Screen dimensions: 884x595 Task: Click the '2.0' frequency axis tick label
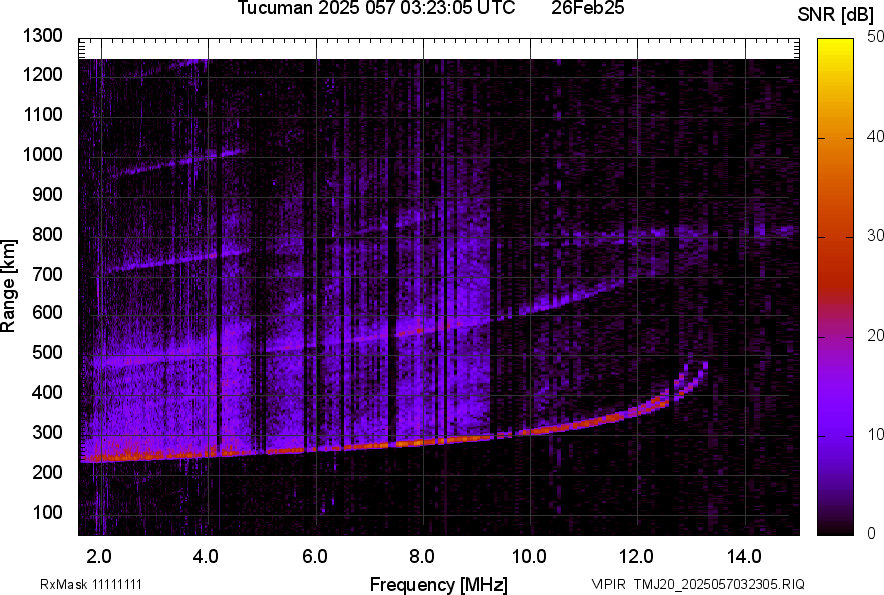[x=99, y=556]
